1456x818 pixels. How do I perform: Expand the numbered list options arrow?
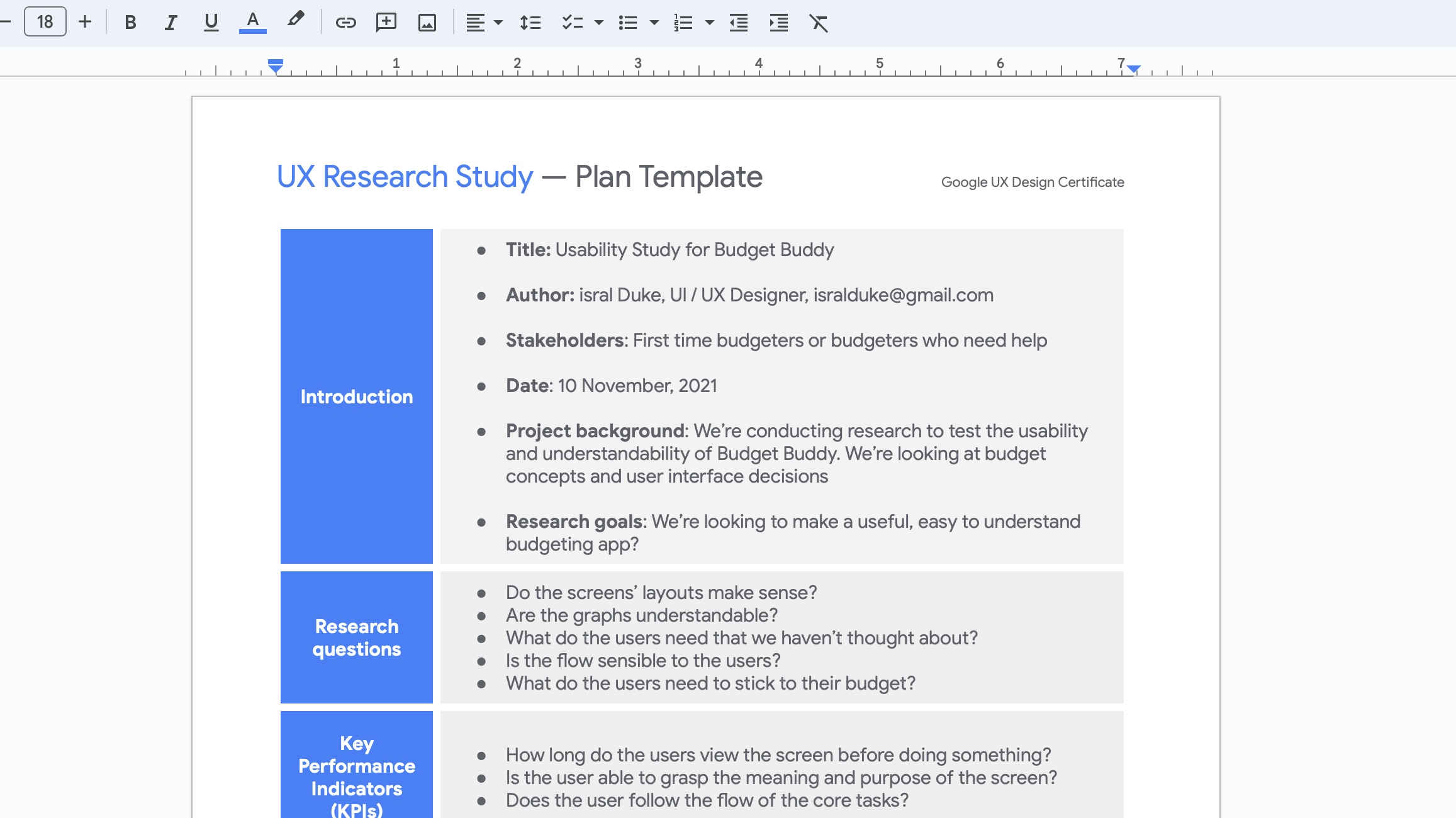pyautogui.click(x=710, y=23)
